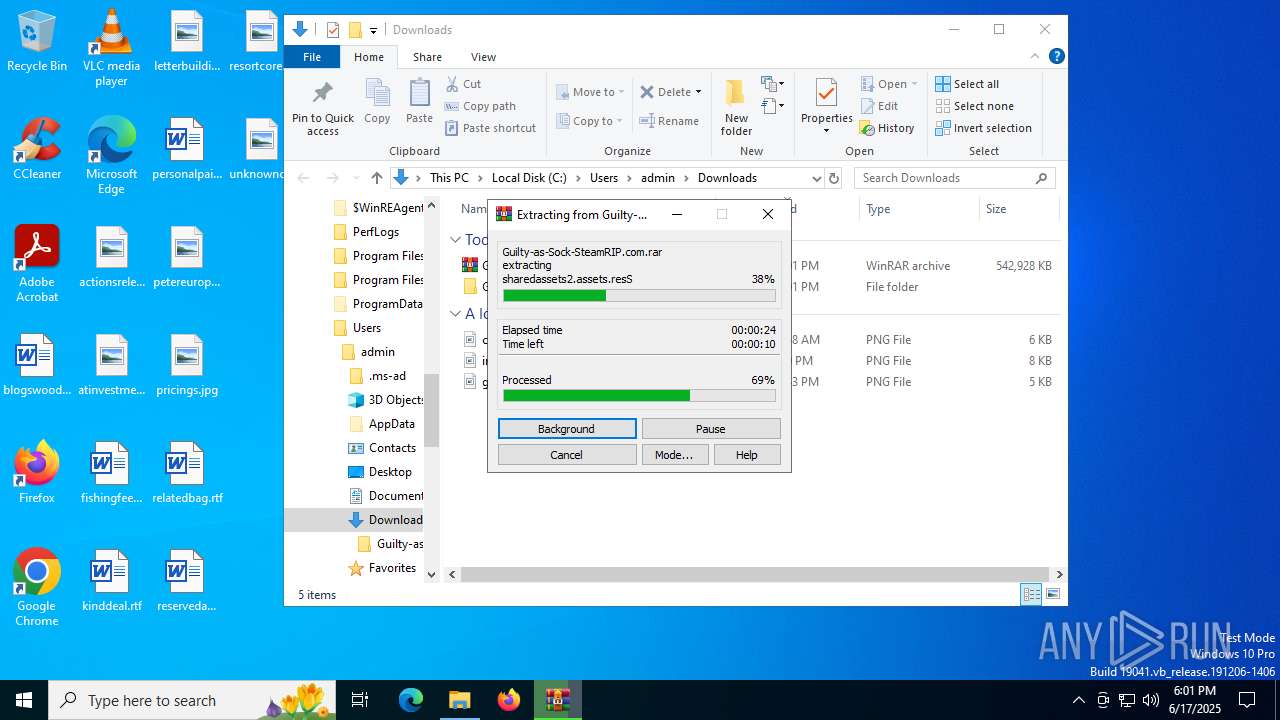Open File Explorer from taskbar

459,700
